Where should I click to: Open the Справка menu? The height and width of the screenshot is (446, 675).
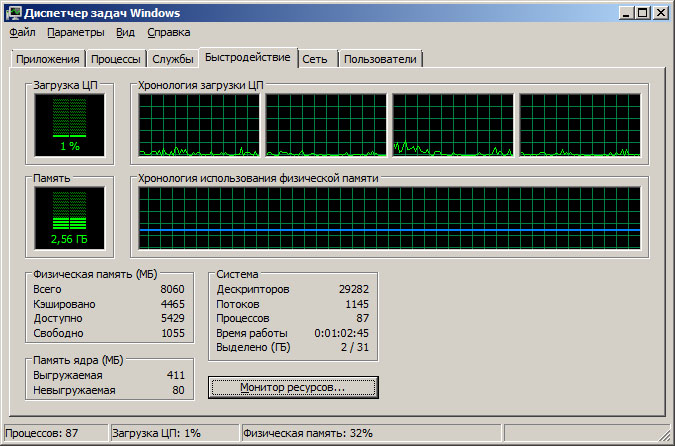click(x=169, y=33)
